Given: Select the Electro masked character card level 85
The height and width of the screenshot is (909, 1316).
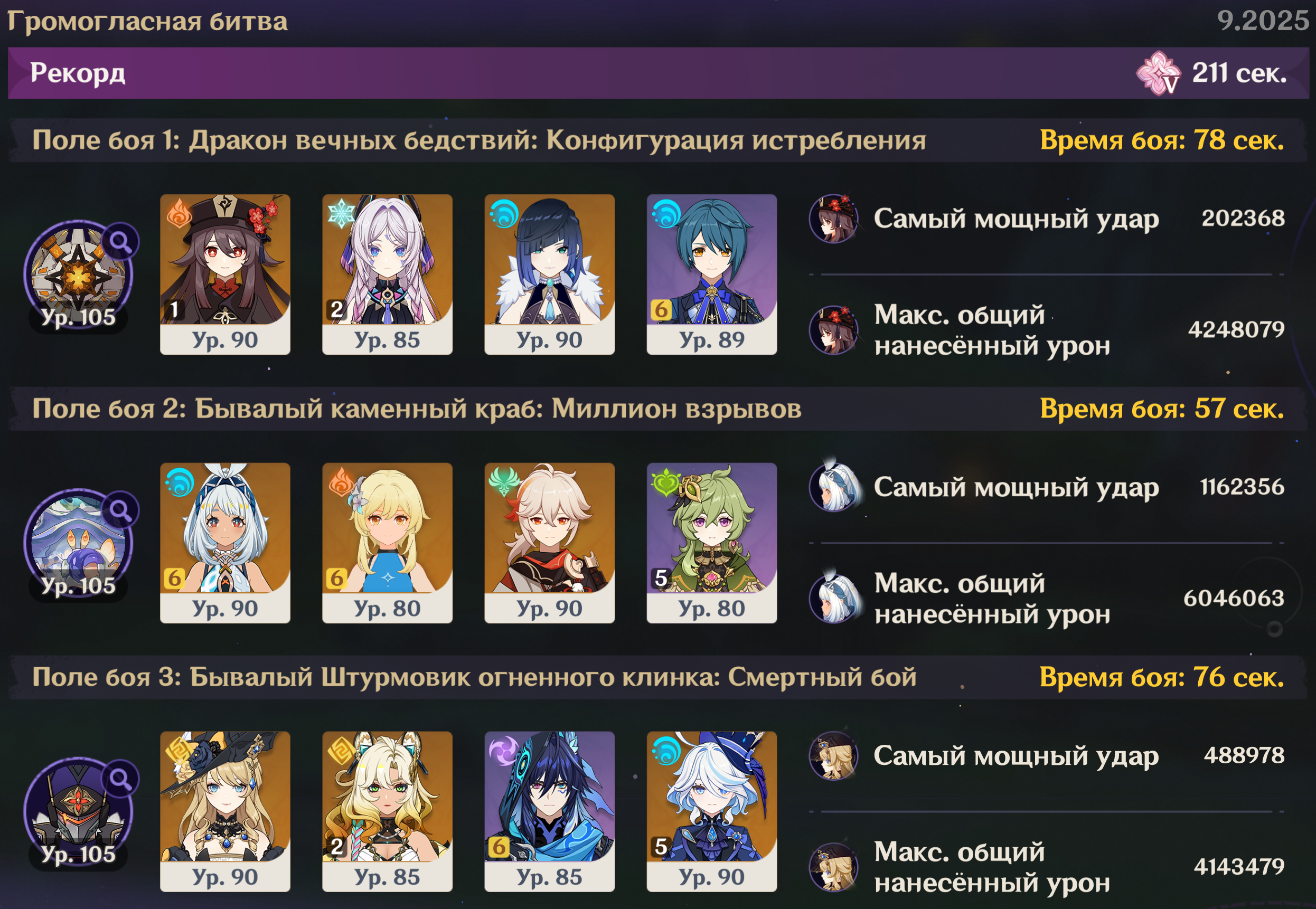Looking at the screenshot, I should (x=549, y=812).
